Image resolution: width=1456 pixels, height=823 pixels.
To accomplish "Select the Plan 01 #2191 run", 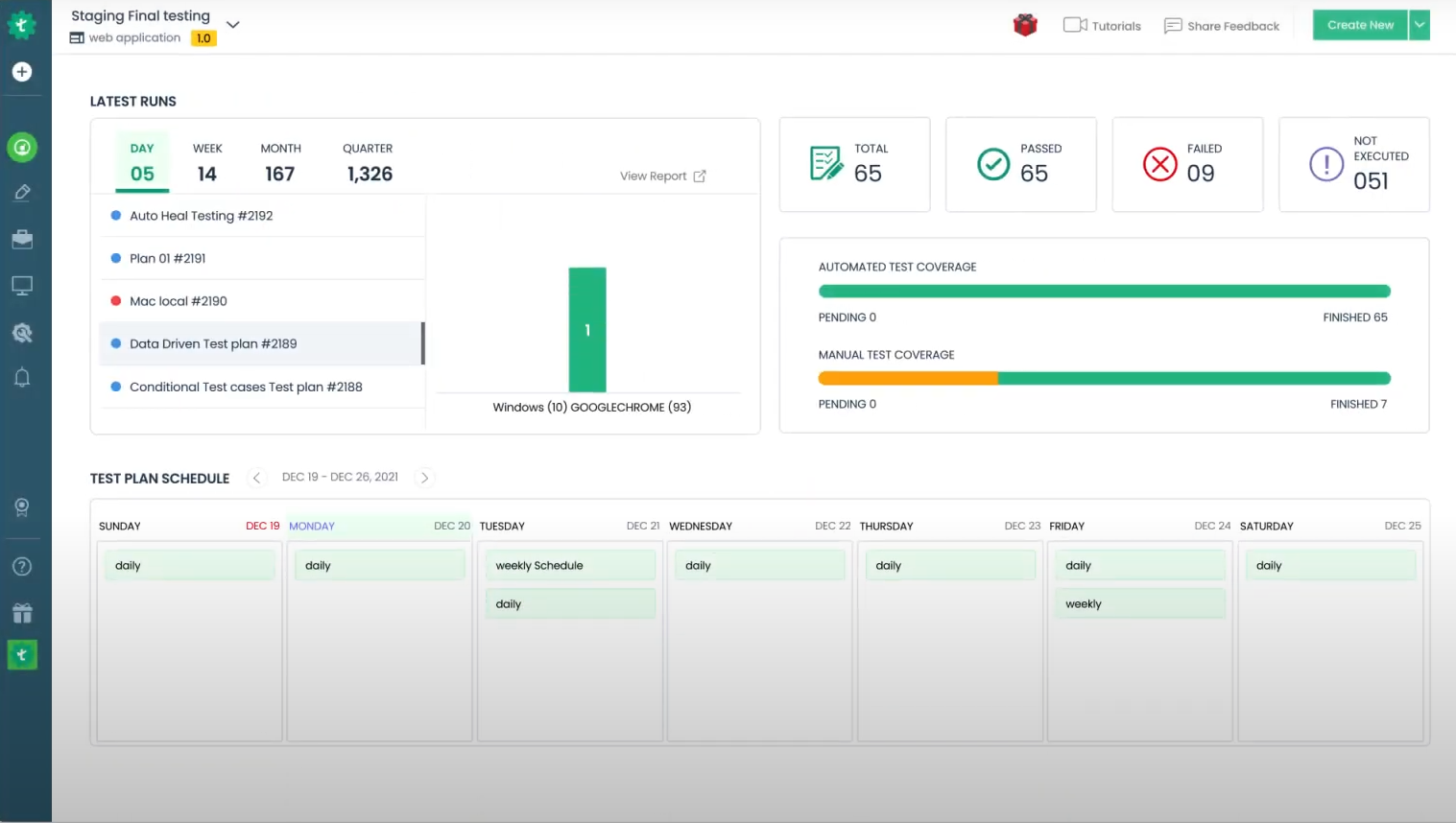I will (262, 258).
